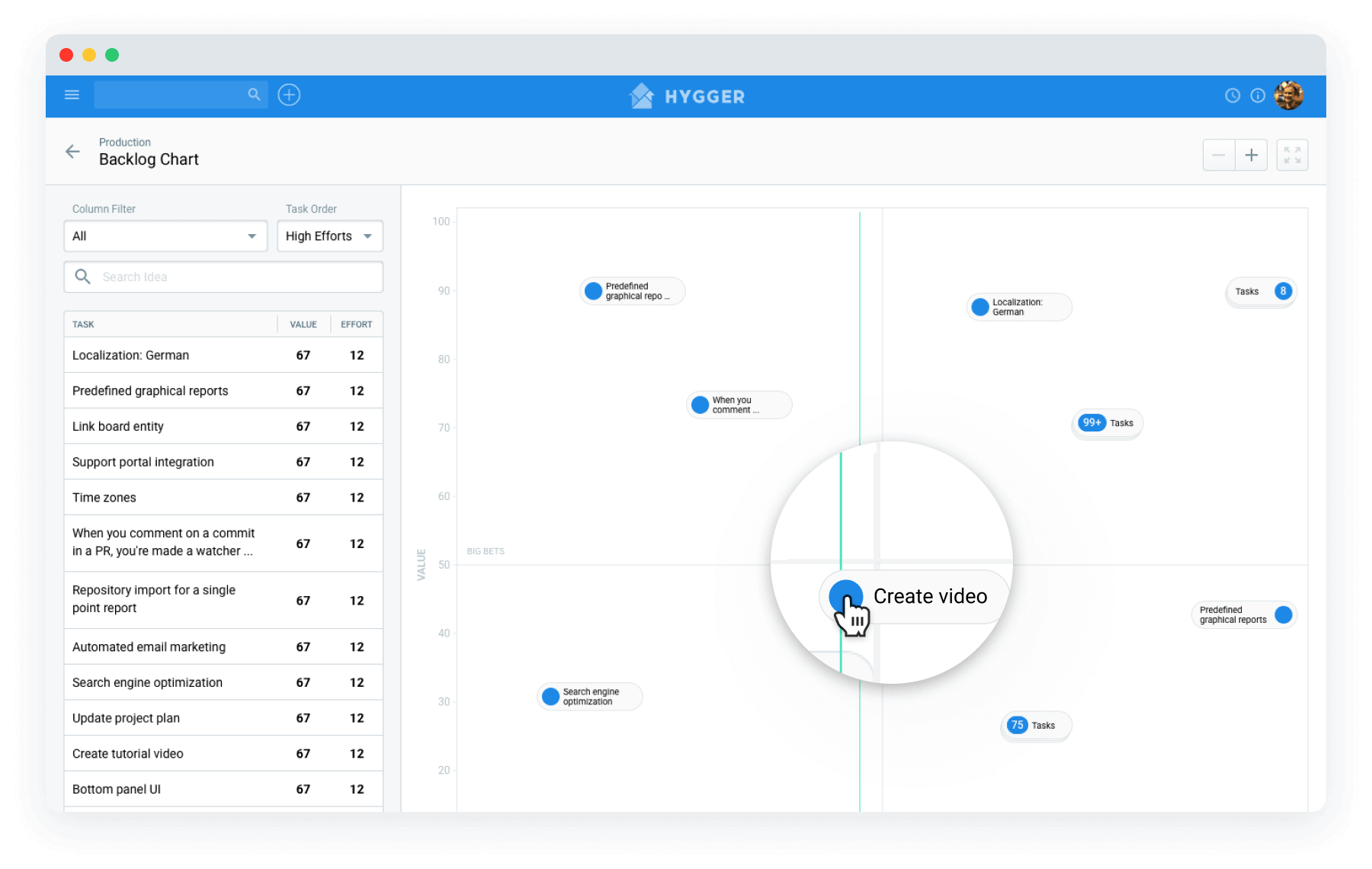Open the Task Order High Efforts dropdown
The height and width of the screenshot is (869, 1372).
point(329,236)
